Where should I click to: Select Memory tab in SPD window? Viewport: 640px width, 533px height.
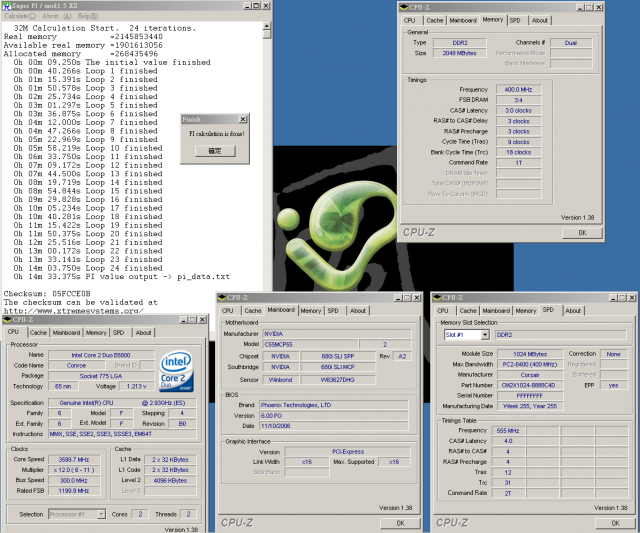point(526,311)
